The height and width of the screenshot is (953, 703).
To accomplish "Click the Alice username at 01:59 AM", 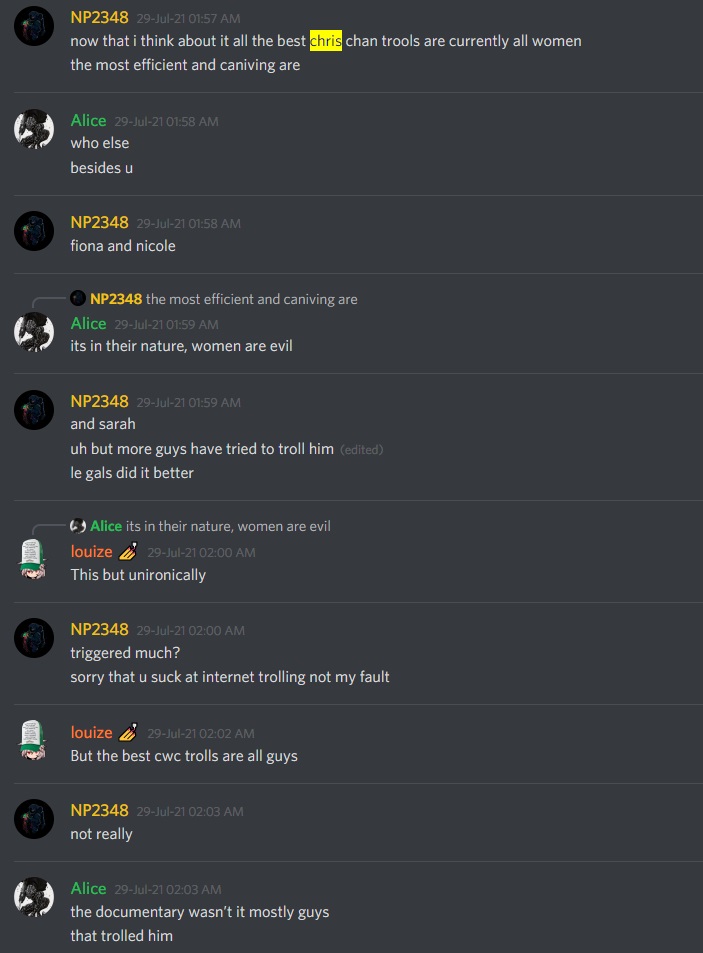I will (89, 323).
